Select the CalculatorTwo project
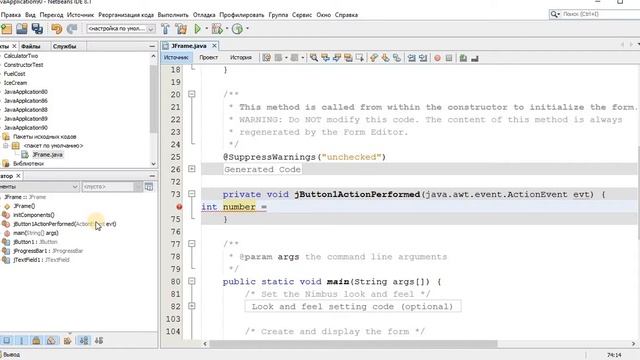 (x=20, y=56)
